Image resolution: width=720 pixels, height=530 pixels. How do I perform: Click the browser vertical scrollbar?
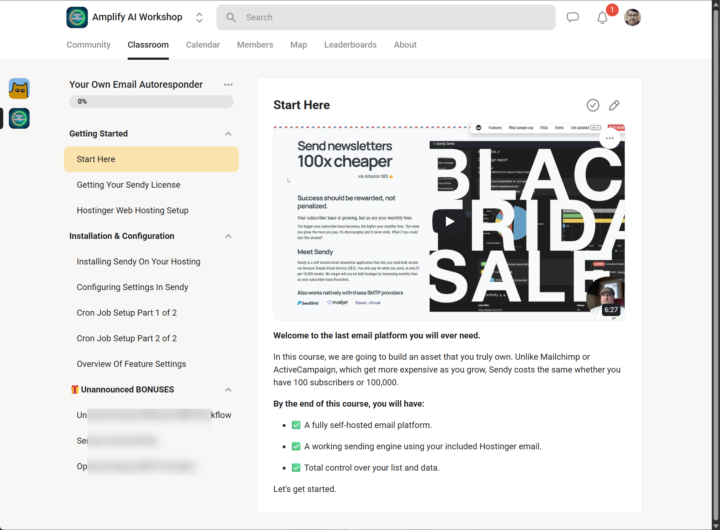pyautogui.click(x=715, y=265)
